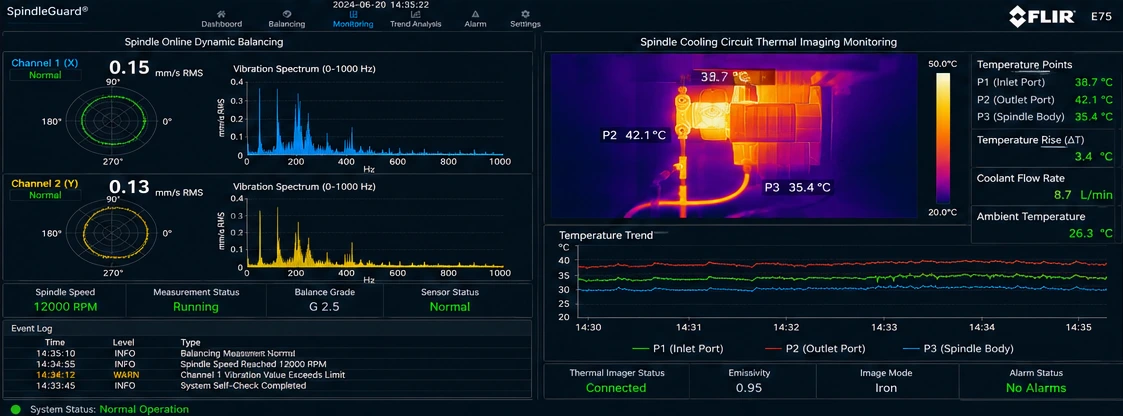Viewport: 1123px width, 416px height.
Task: Click the Coolant Flow Rate 8.7 L/min value
Action: click(x=1085, y=195)
